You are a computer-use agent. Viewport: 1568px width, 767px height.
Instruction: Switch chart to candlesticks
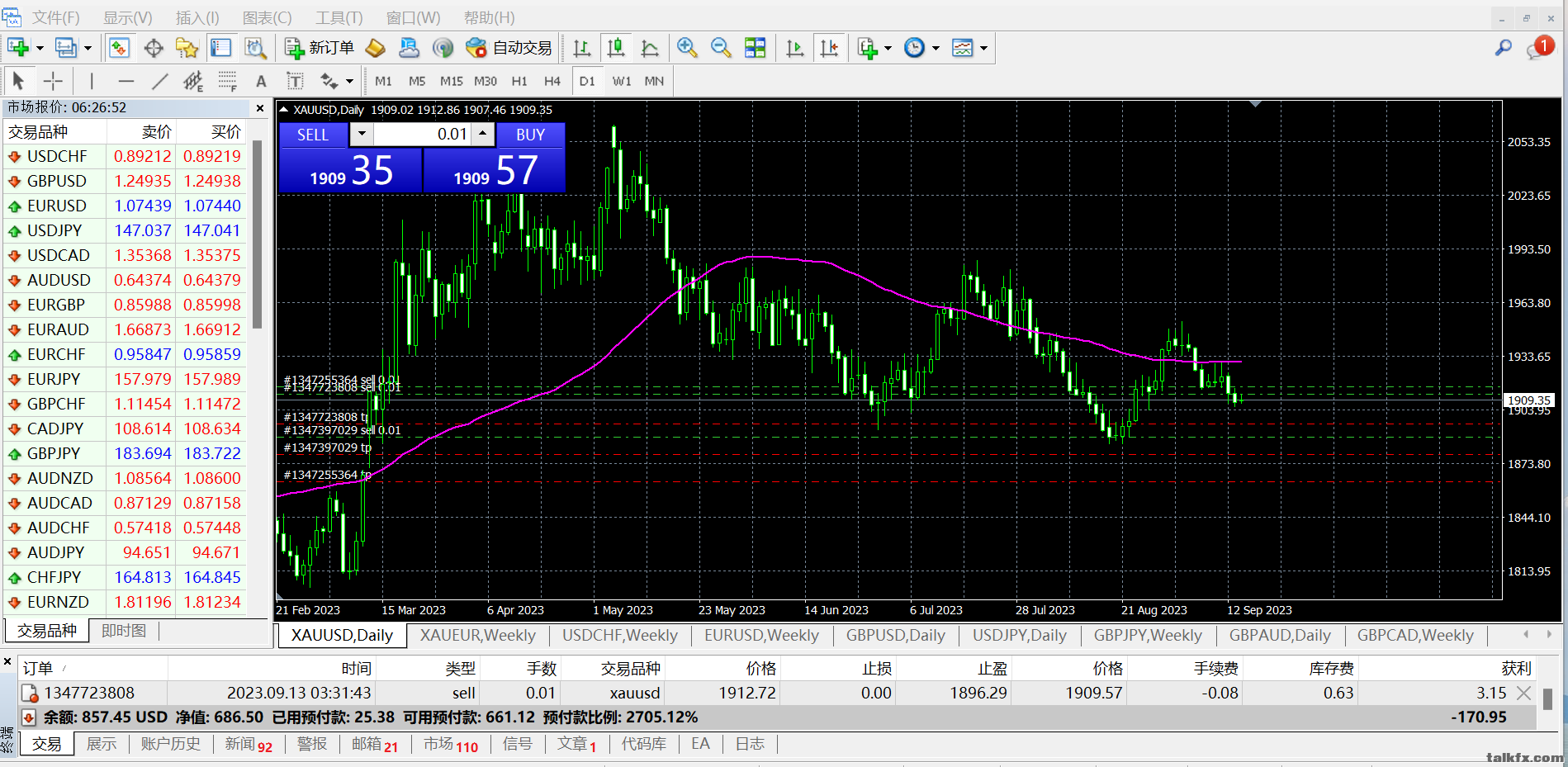616,48
